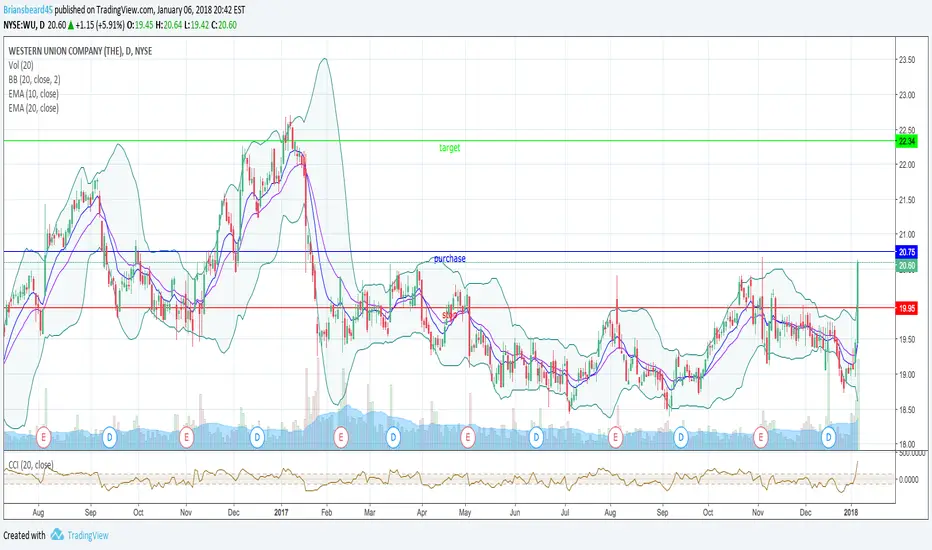Click the WESTERN UNION COMPANY chart title
The image size is (932, 550).
tap(80, 51)
